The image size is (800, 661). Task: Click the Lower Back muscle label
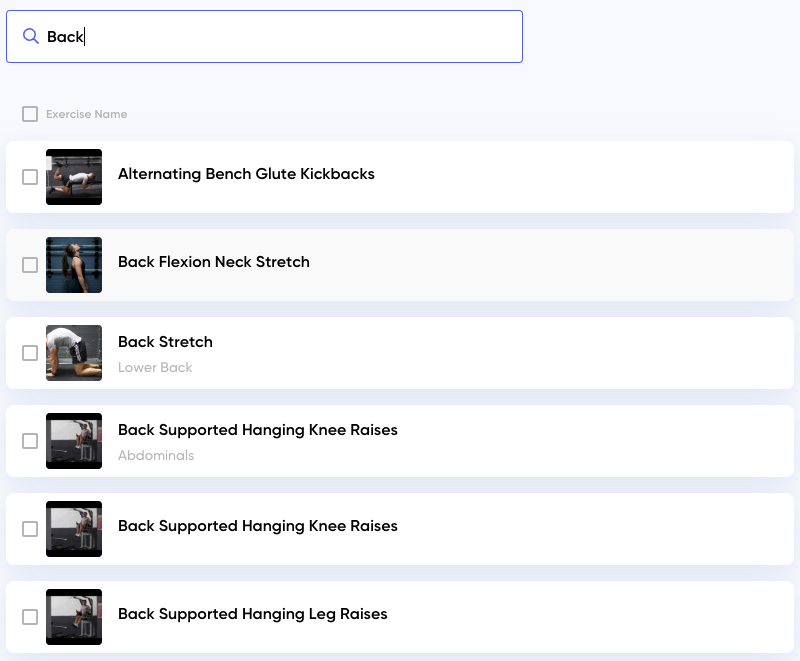155,367
